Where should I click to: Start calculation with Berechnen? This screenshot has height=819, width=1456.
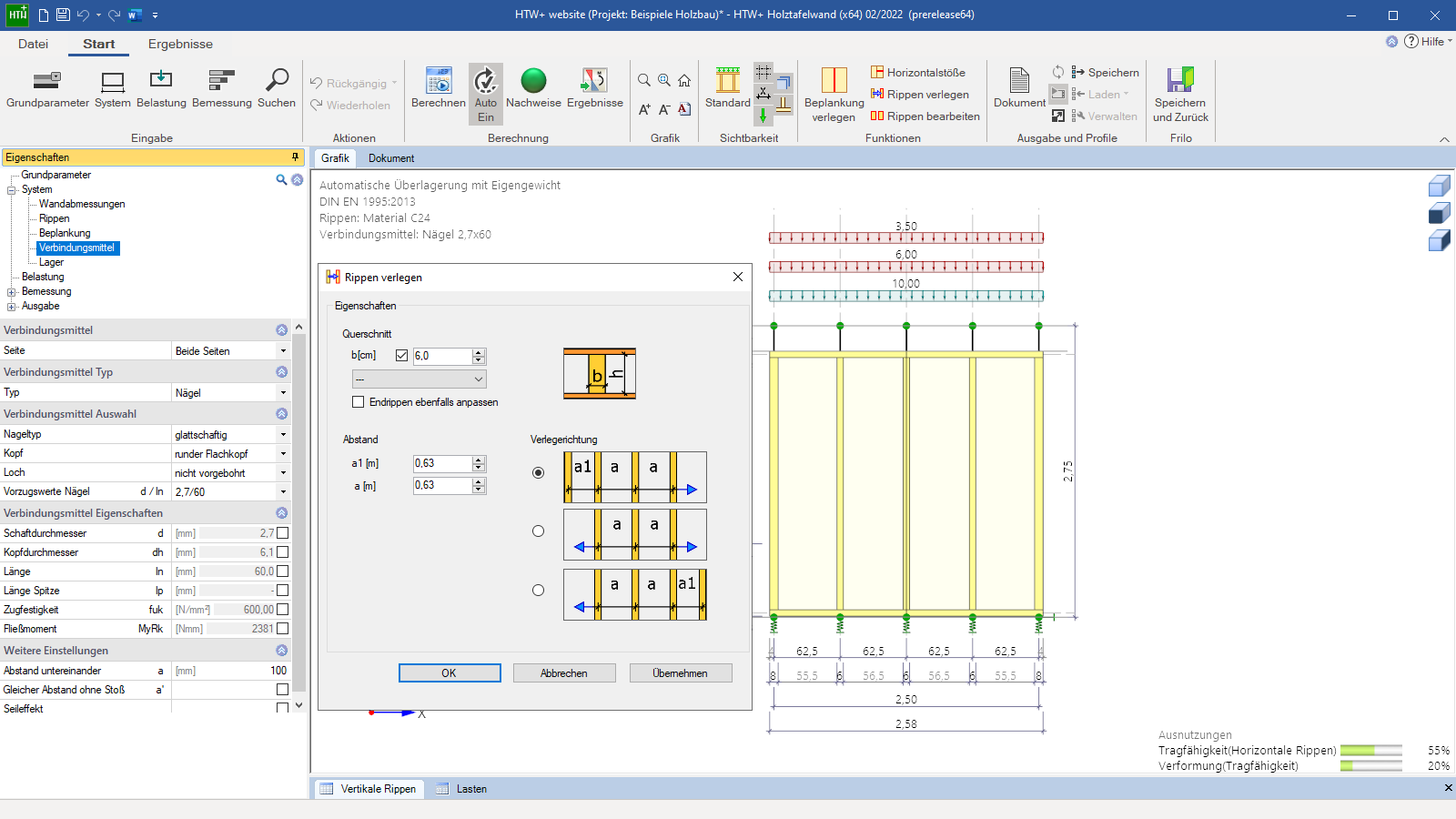click(x=439, y=88)
